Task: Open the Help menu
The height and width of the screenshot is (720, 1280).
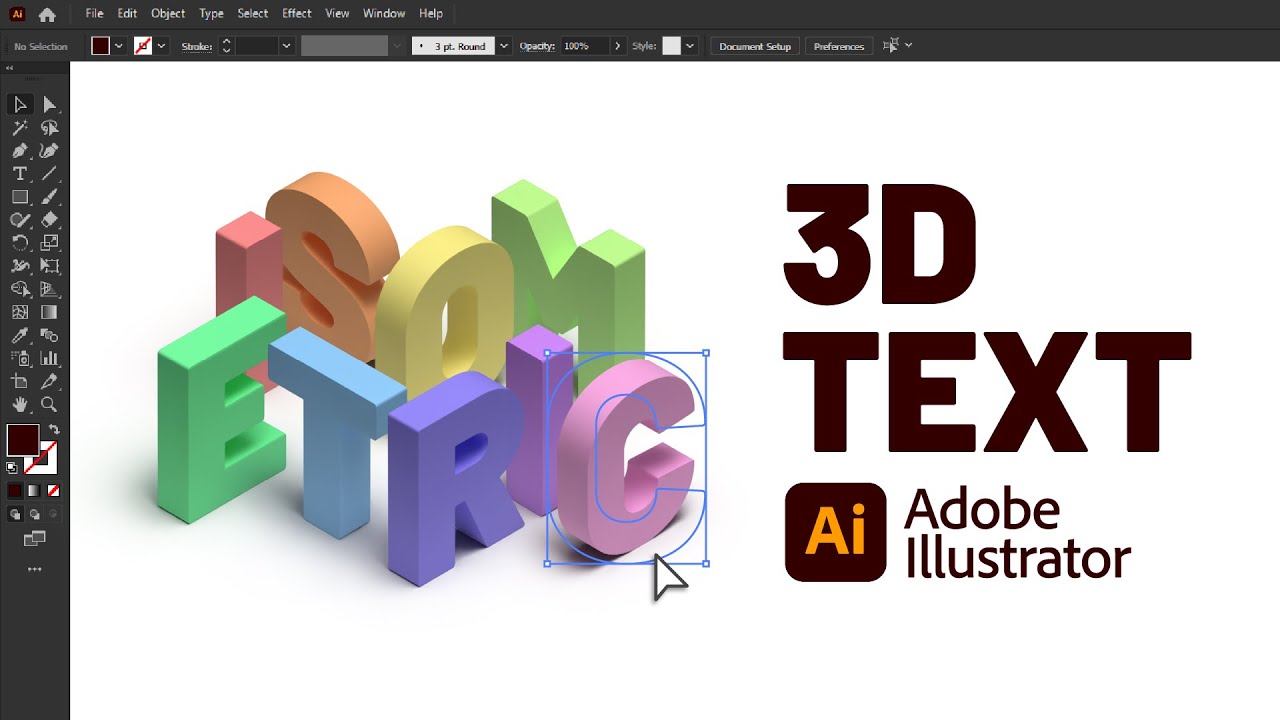Action: click(431, 14)
